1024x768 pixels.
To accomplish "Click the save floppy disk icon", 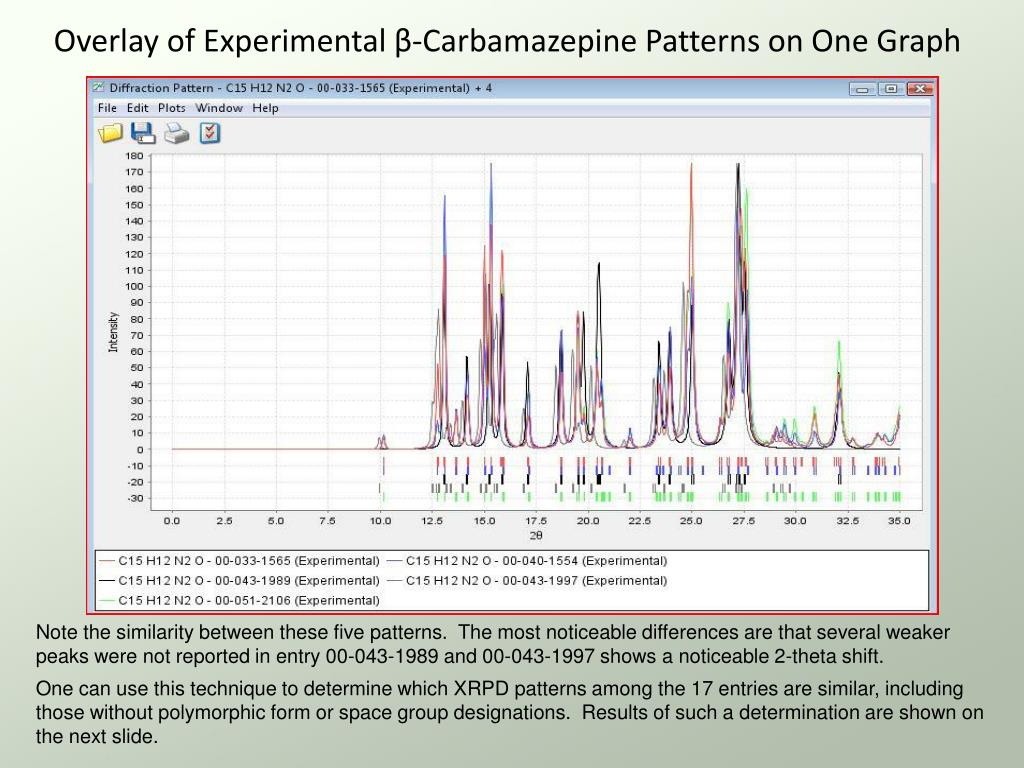I will [x=143, y=133].
